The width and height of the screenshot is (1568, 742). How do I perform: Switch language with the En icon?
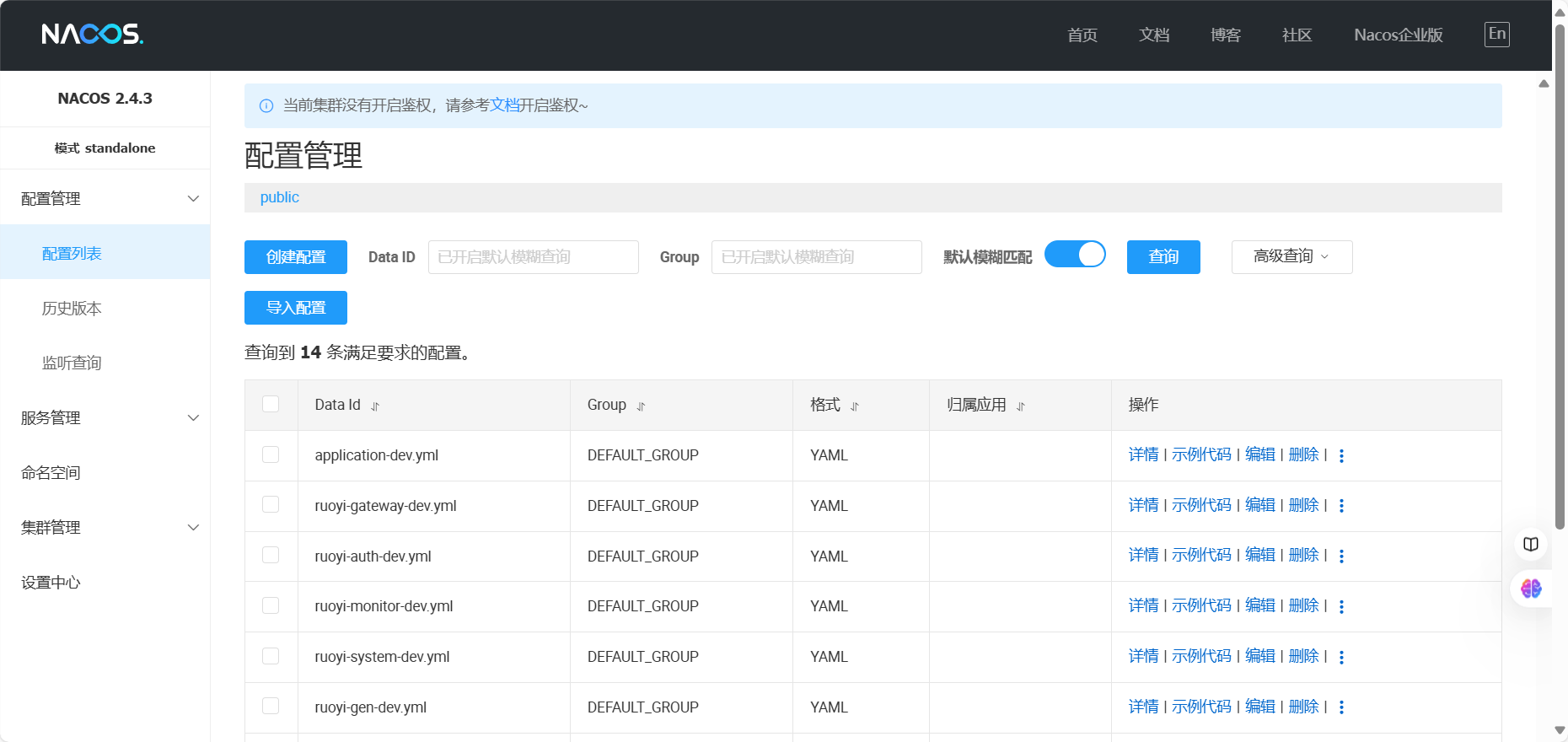(x=1497, y=35)
